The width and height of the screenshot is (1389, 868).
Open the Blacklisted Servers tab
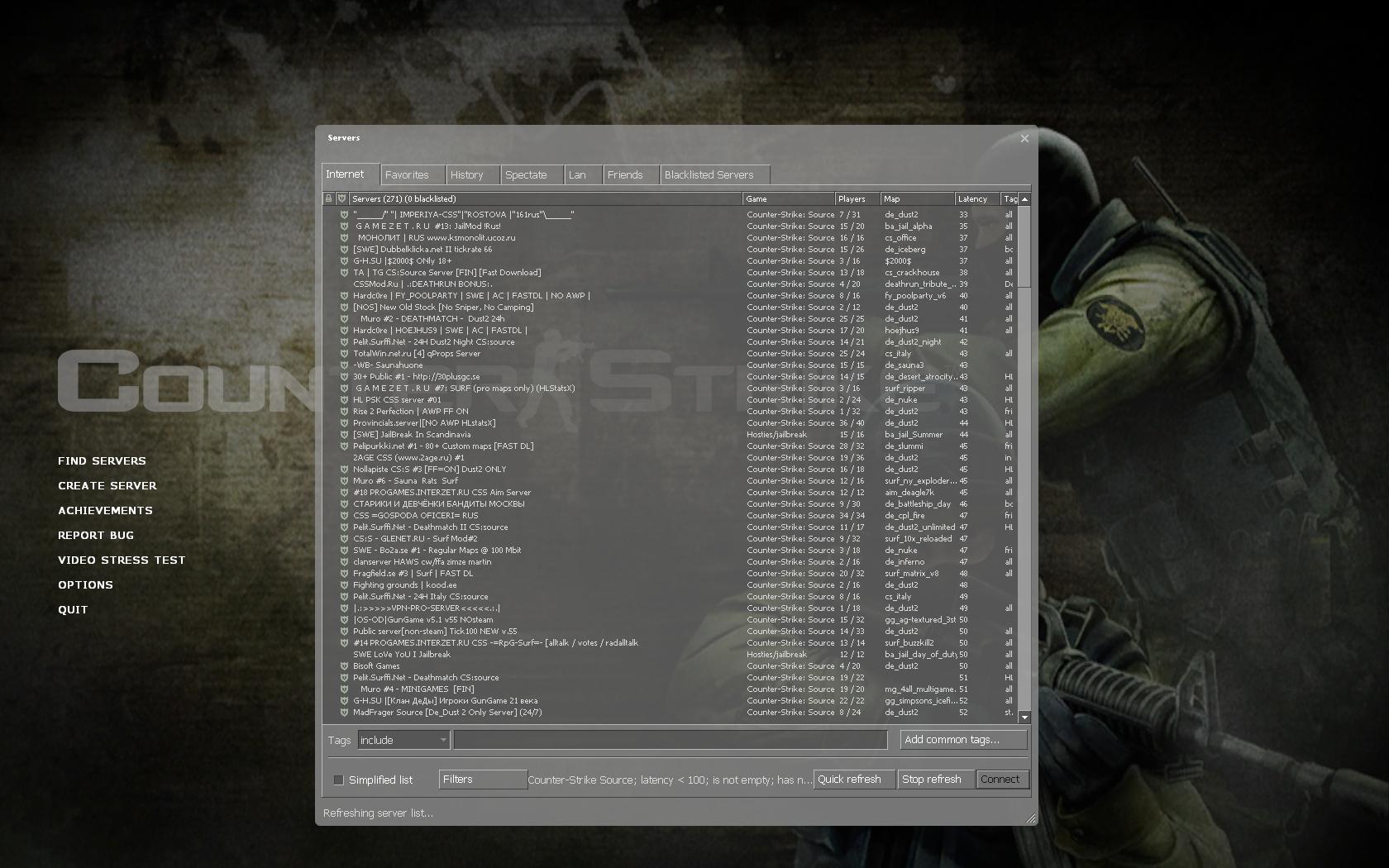point(715,175)
